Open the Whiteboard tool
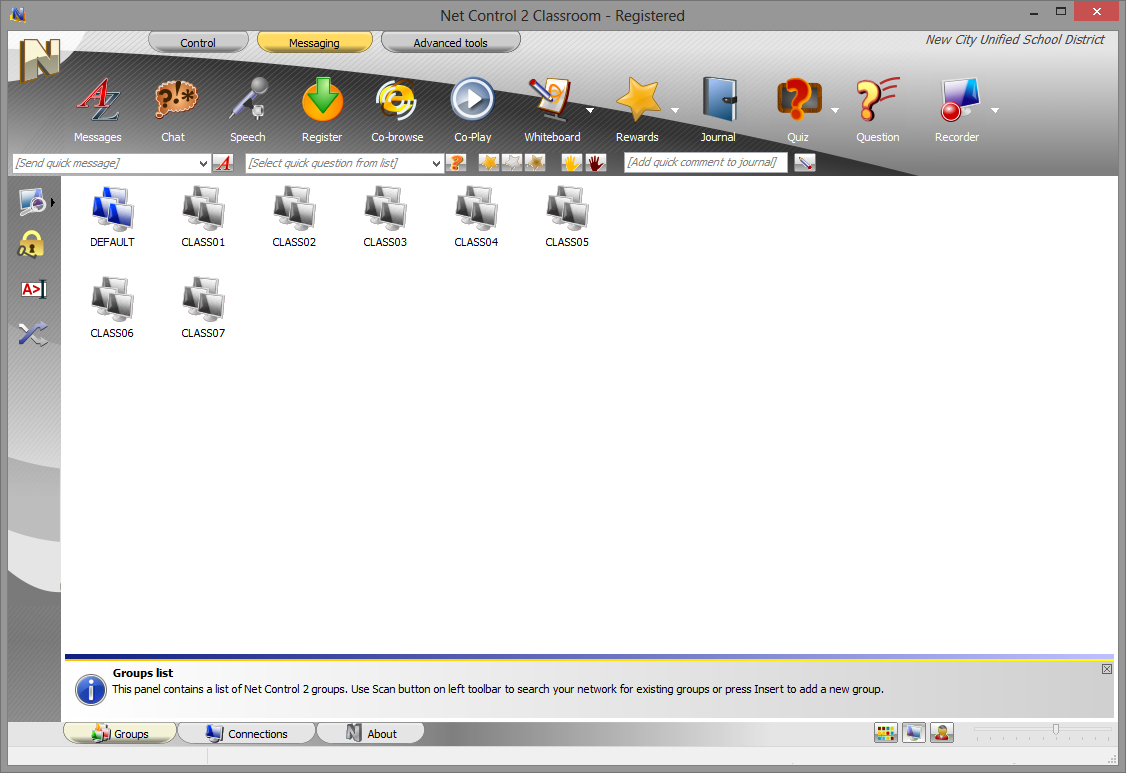 (x=552, y=110)
